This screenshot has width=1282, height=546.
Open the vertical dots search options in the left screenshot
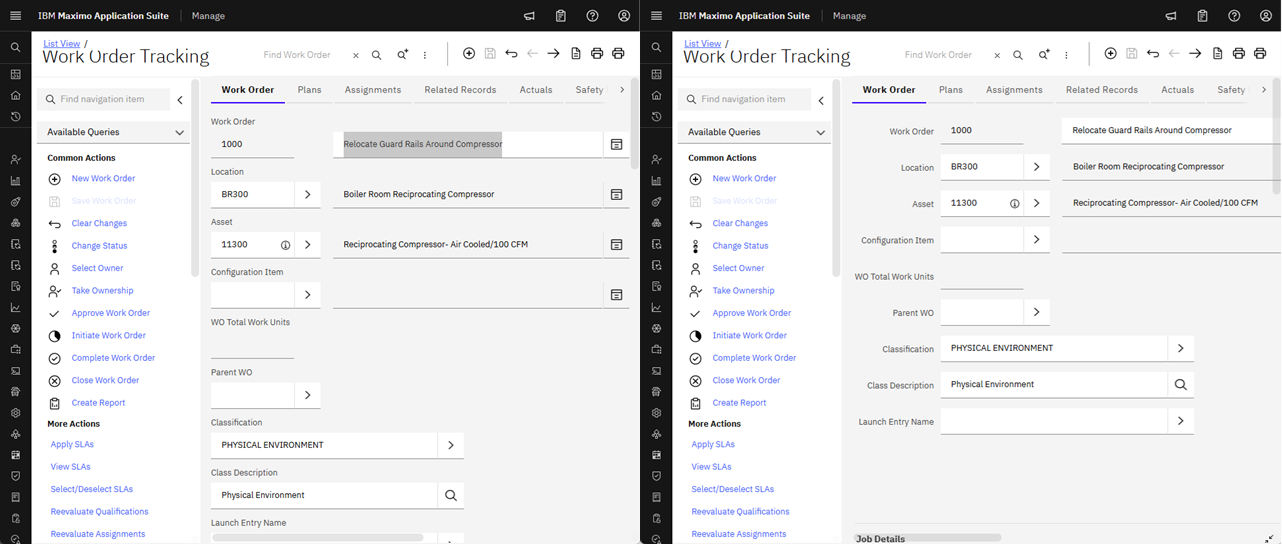pos(425,55)
